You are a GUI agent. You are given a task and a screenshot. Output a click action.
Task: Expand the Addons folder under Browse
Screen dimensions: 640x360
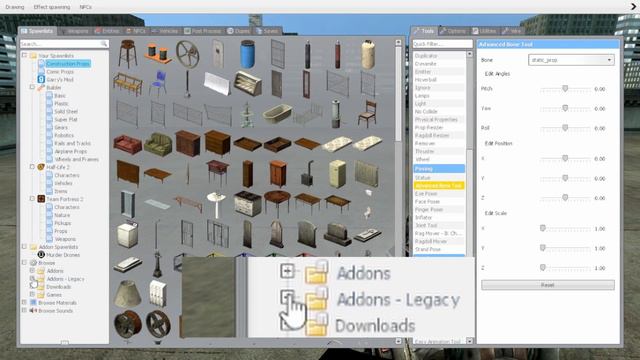click(32, 271)
